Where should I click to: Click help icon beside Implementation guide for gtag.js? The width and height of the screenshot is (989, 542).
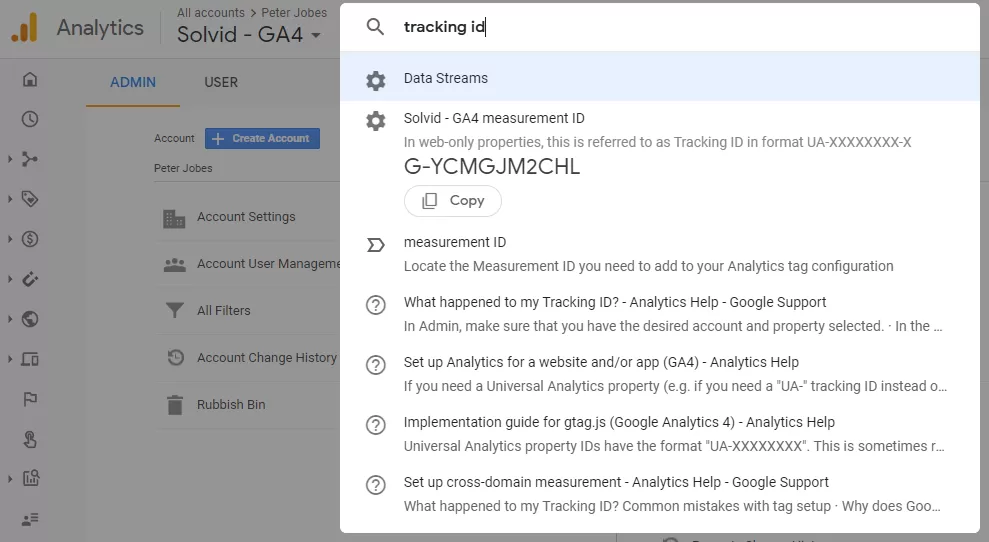pyautogui.click(x=375, y=425)
